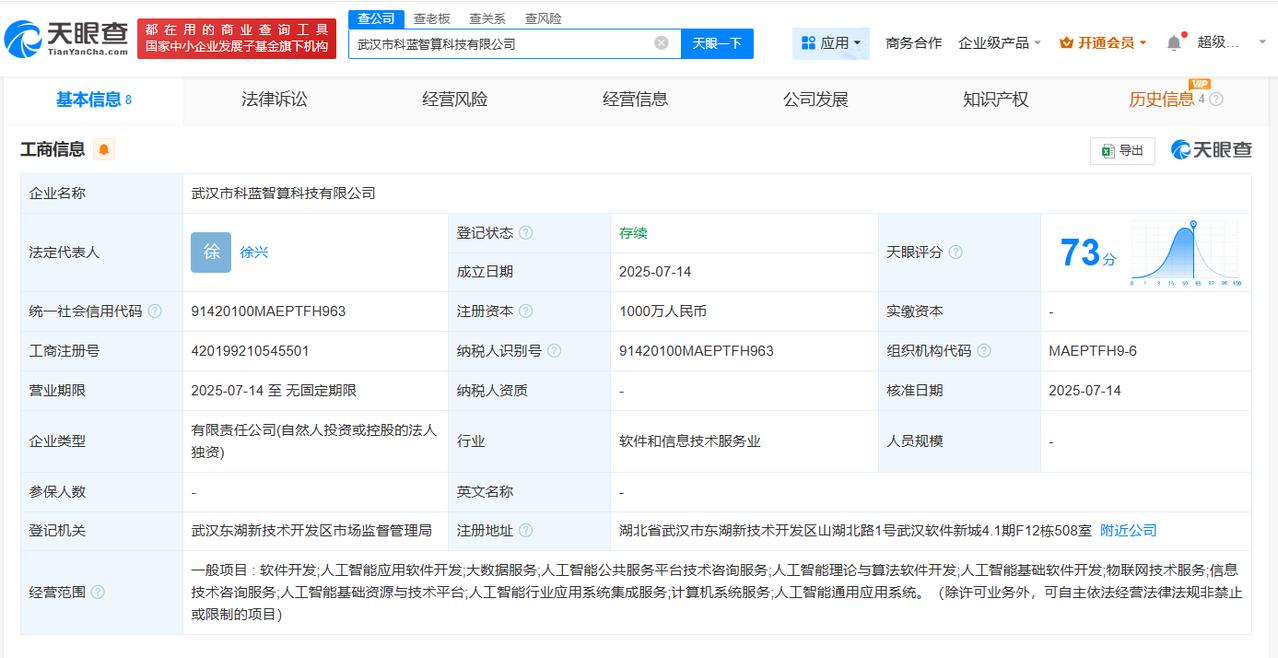
Task: Click the 徐 avatar of the legal representative
Action: tap(211, 252)
